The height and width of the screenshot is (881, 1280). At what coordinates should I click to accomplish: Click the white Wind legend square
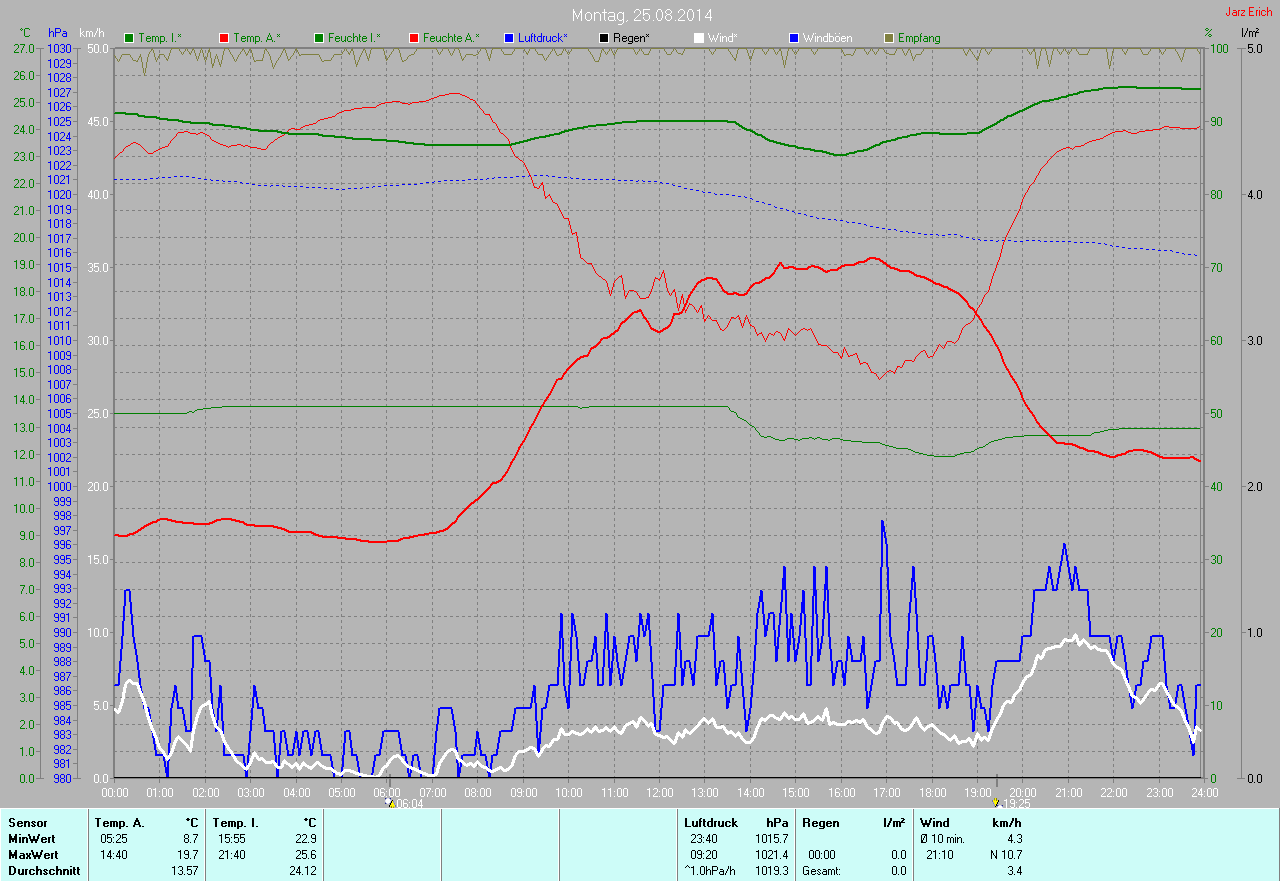699,38
